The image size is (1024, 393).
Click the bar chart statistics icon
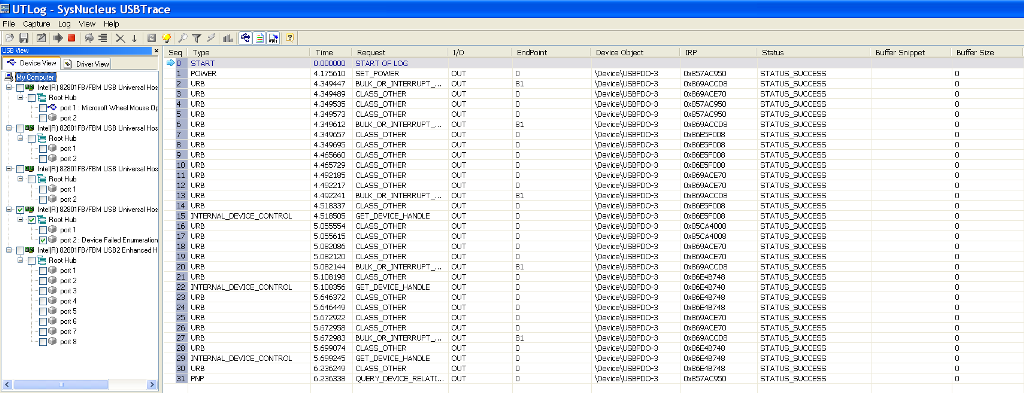pos(228,38)
